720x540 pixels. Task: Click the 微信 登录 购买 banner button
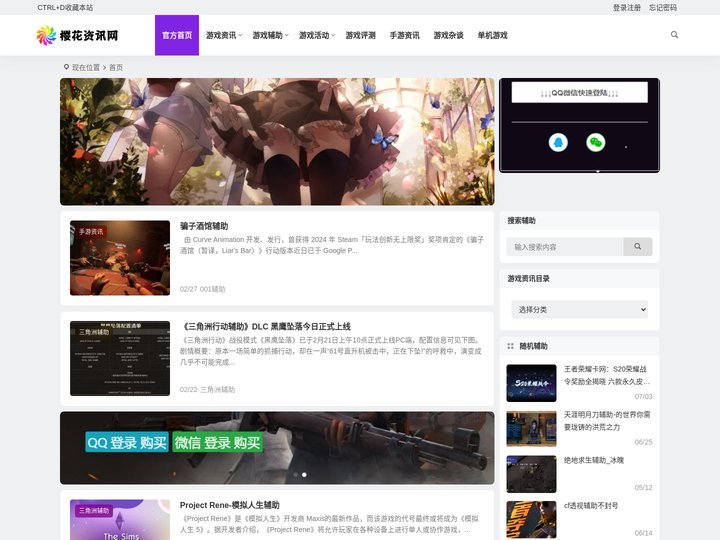pyautogui.click(x=218, y=443)
